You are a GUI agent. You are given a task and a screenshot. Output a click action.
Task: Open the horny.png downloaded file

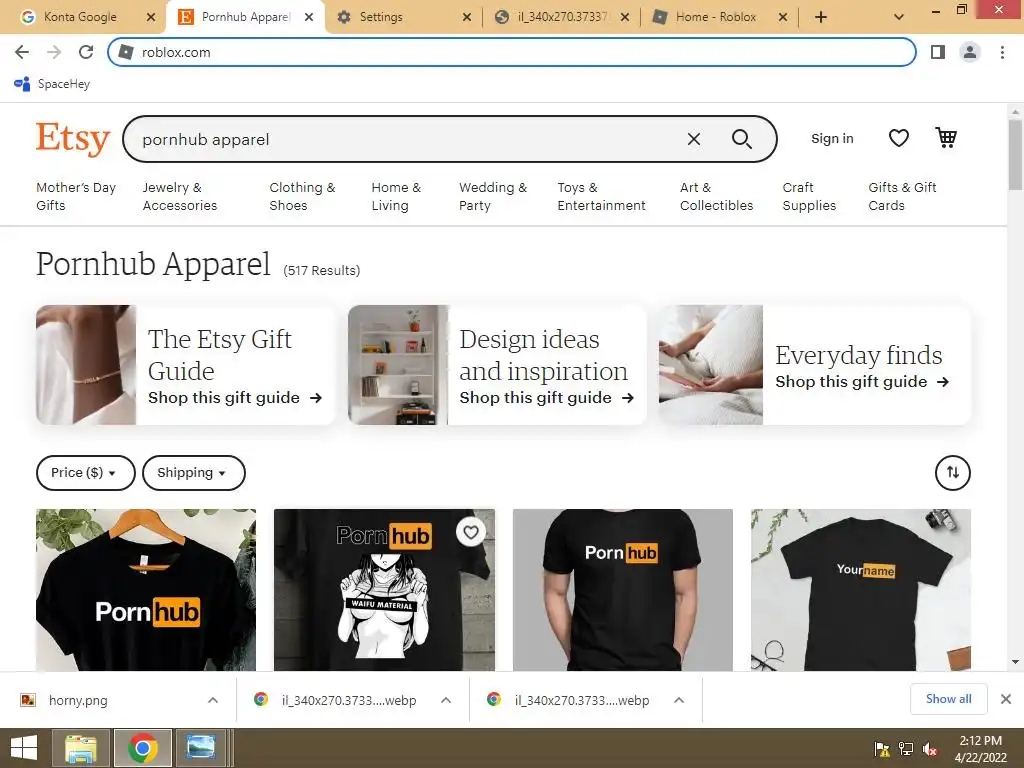click(x=78, y=700)
